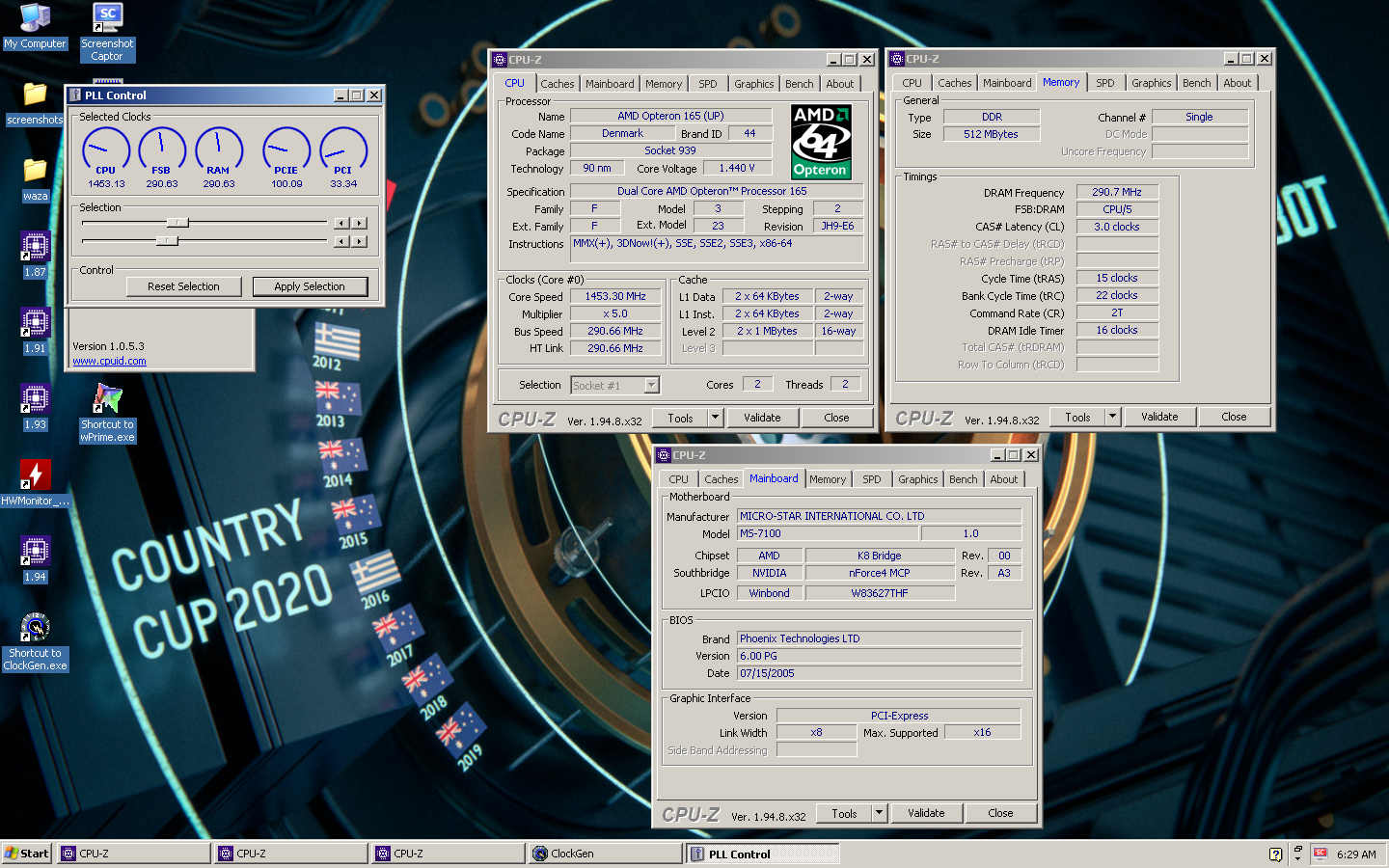Click lower slider's left arrow in PLL Control

(340, 241)
